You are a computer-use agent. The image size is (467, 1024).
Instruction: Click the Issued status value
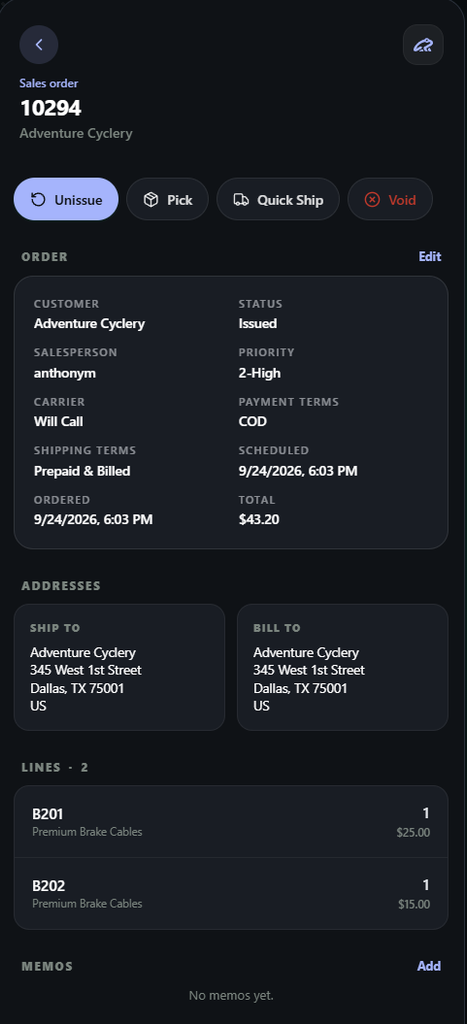coord(257,323)
